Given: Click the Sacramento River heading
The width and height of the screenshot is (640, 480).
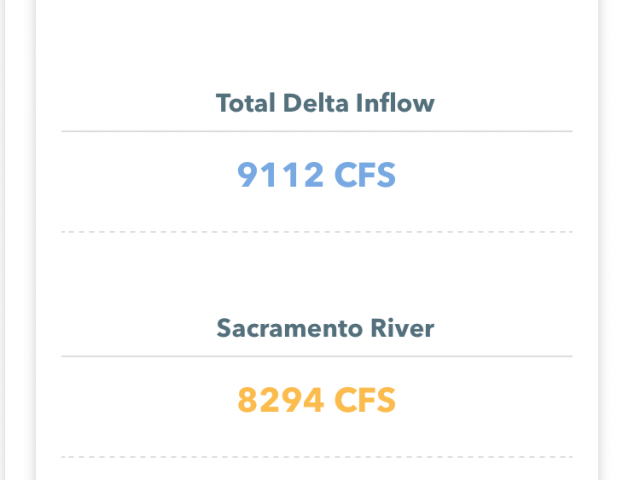Looking at the screenshot, I should tap(325, 328).
